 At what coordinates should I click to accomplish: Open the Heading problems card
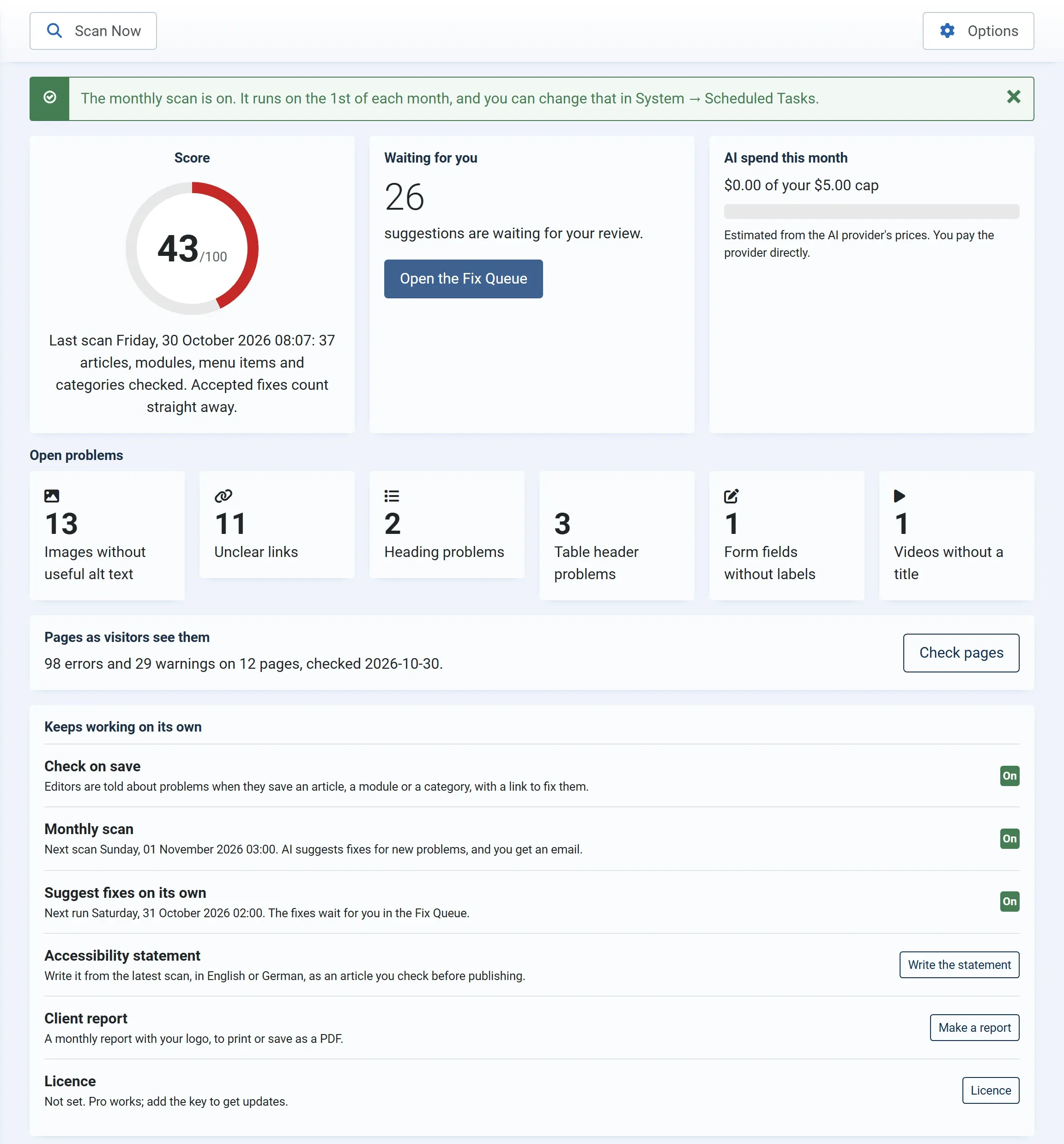[x=447, y=525]
